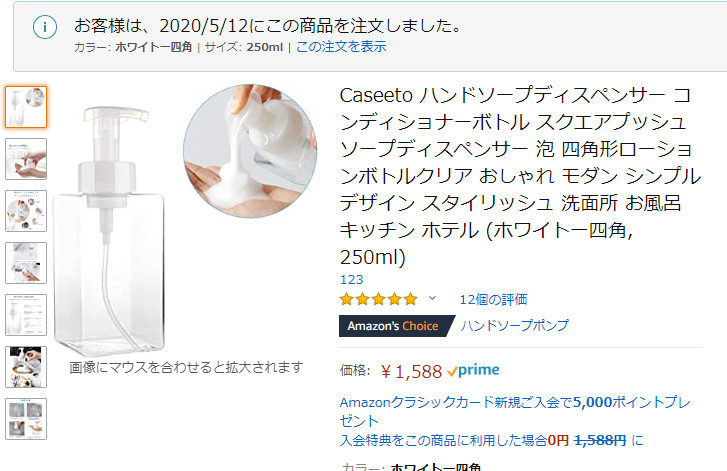727x471 pixels.
Task: Select fifth thumbnail showing bottle size diagram
Action: click(x=26, y=315)
